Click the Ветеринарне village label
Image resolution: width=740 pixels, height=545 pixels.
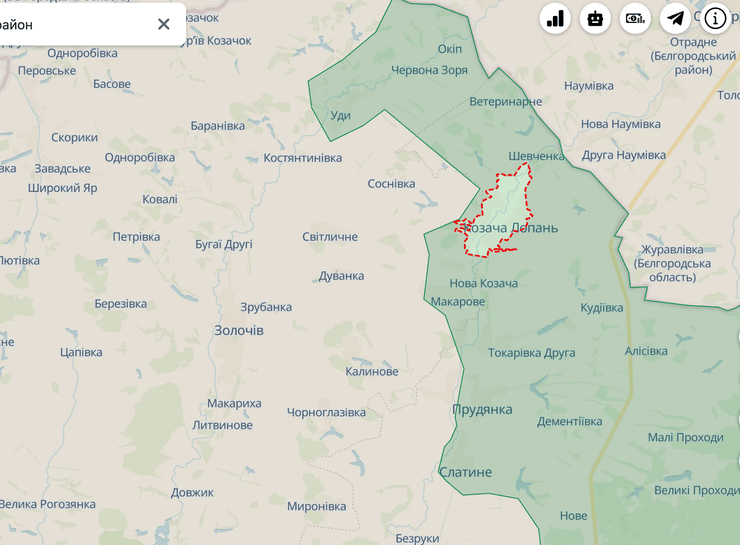pyautogui.click(x=506, y=102)
